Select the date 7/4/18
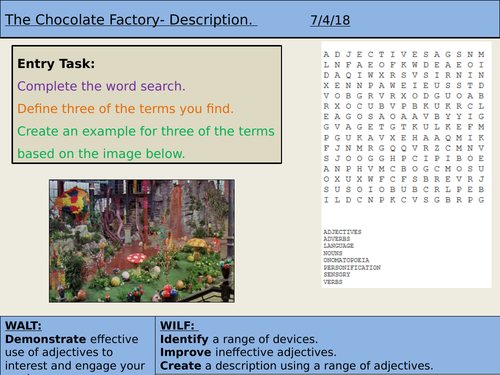Image resolution: width=500 pixels, height=375 pixels. tap(330, 20)
